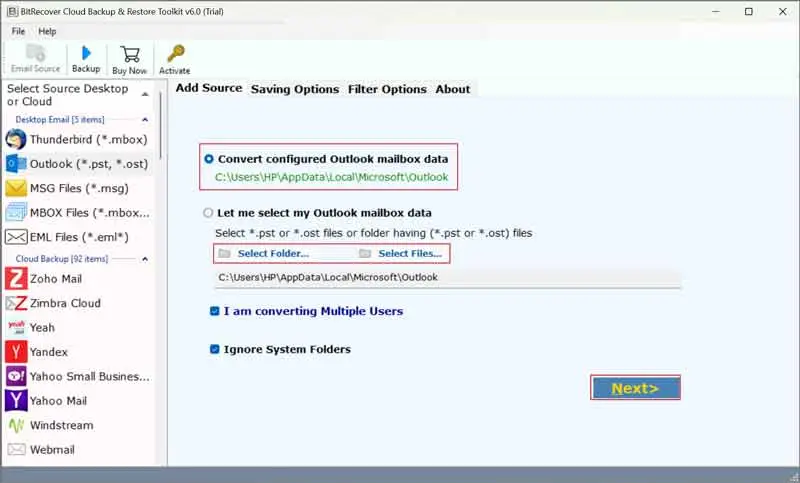This screenshot has height=483, width=800.
Task: Choose Zimbra Cloud source
Action: coord(65,303)
